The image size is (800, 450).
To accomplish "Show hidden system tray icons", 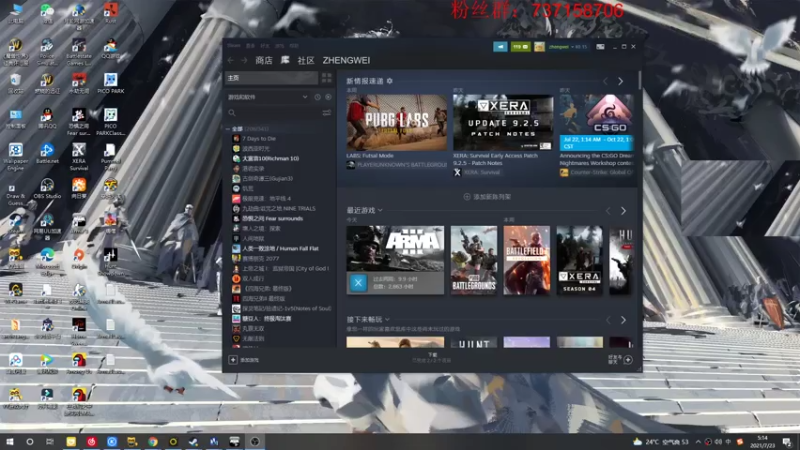I will 697,441.
